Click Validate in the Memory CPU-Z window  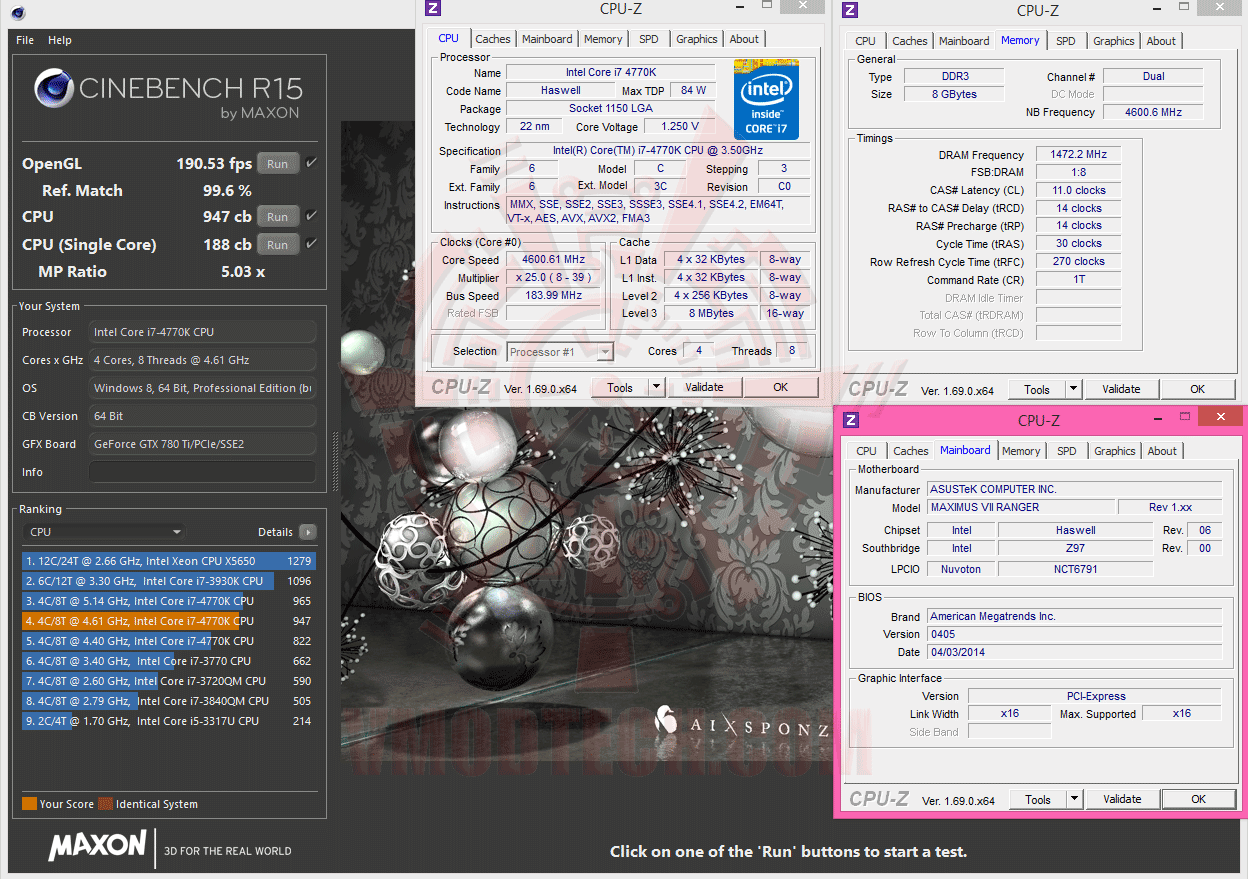pyautogui.click(x=1121, y=389)
